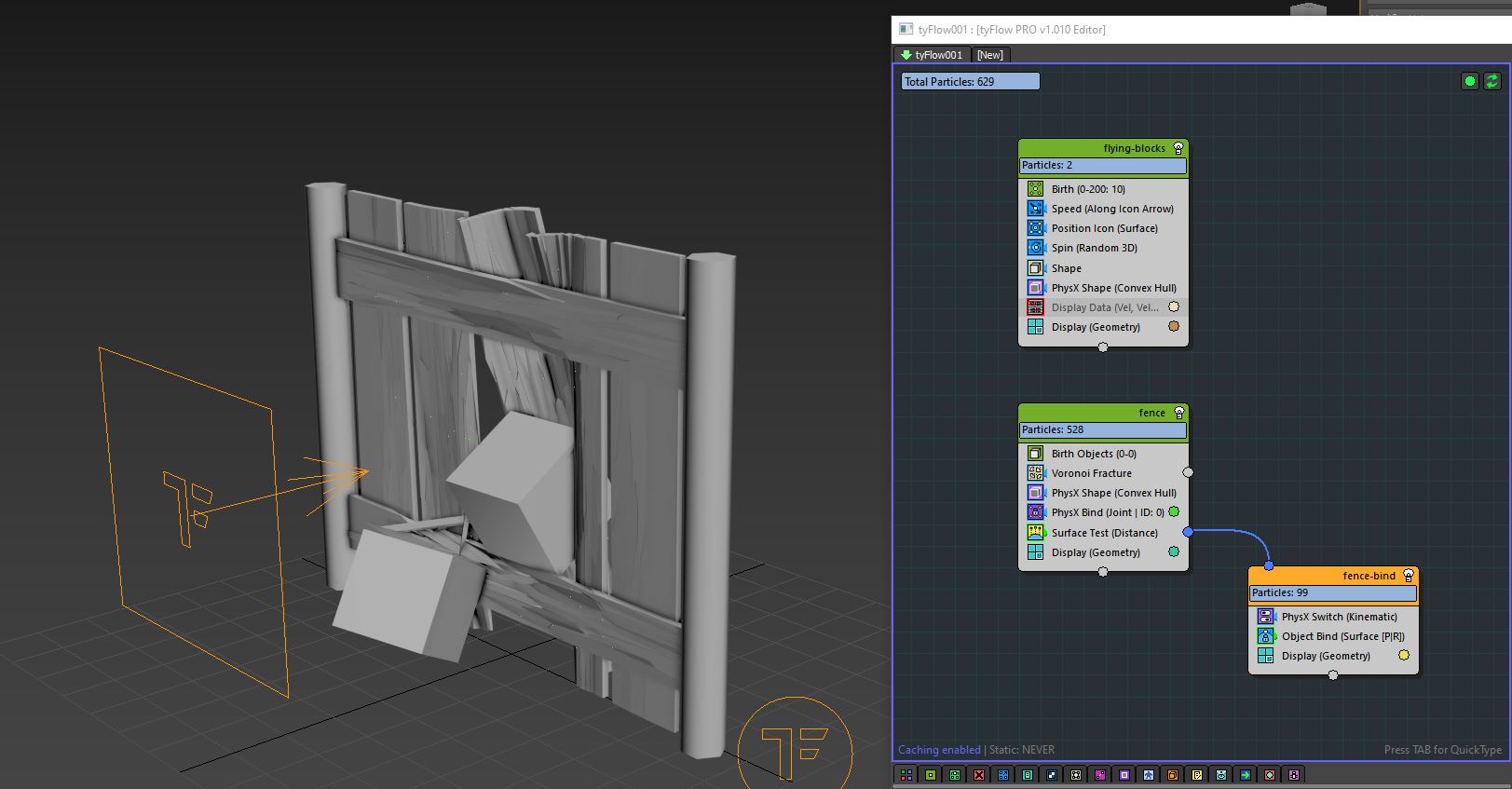
Task: Click the red X category icon in depot
Action: pyautogui.click(x=979, y=775)
